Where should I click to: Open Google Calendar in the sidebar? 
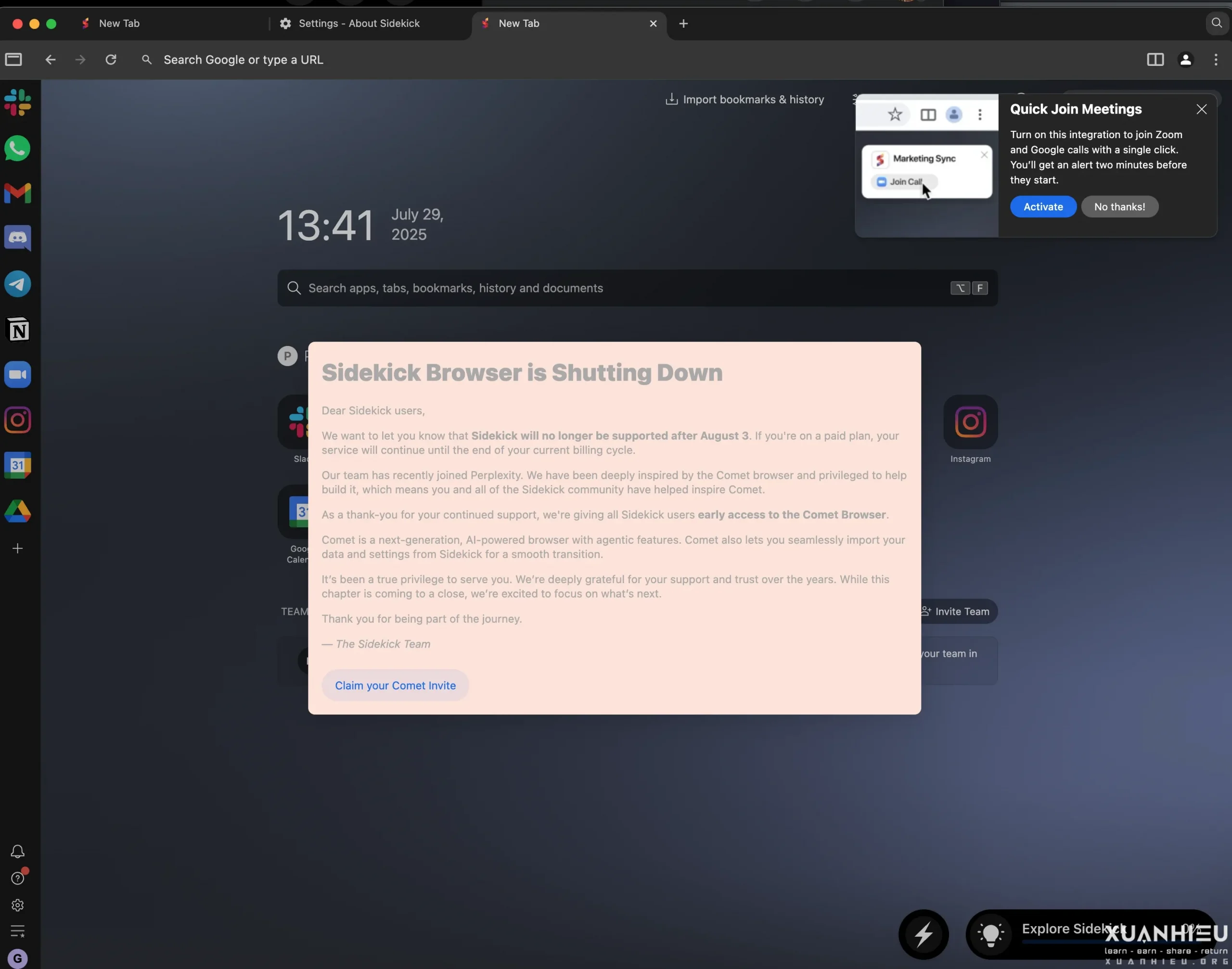(x=18, y=466)
